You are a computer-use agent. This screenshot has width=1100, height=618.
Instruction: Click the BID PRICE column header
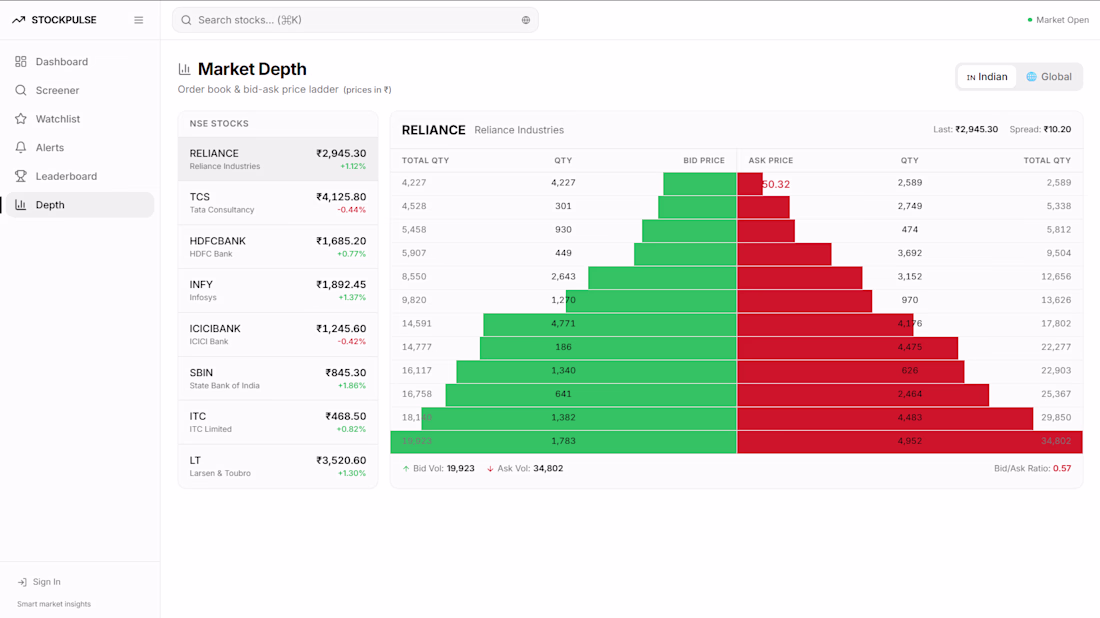[x=704, y=161]
